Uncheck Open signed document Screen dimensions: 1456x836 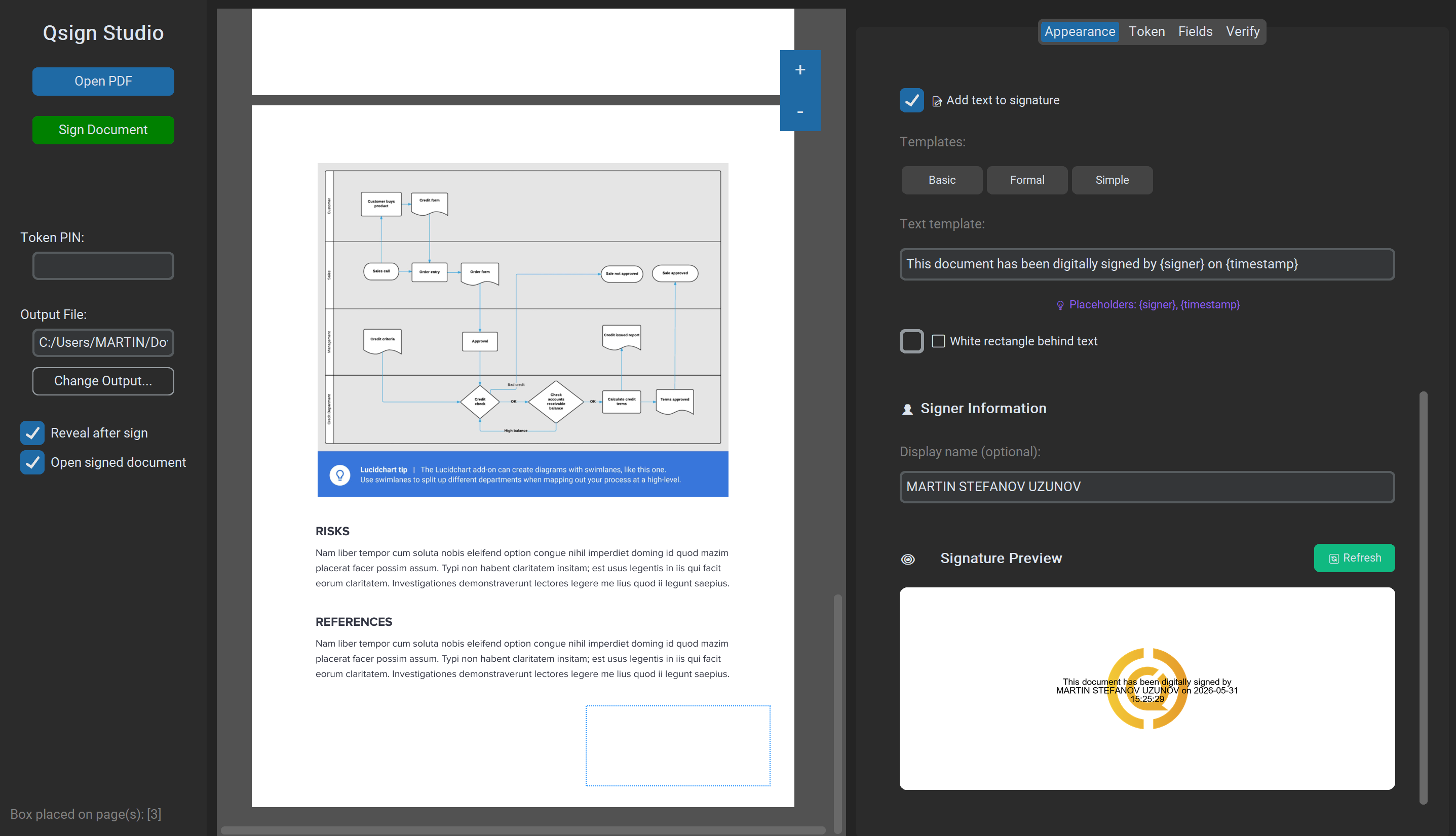(32, 462)
